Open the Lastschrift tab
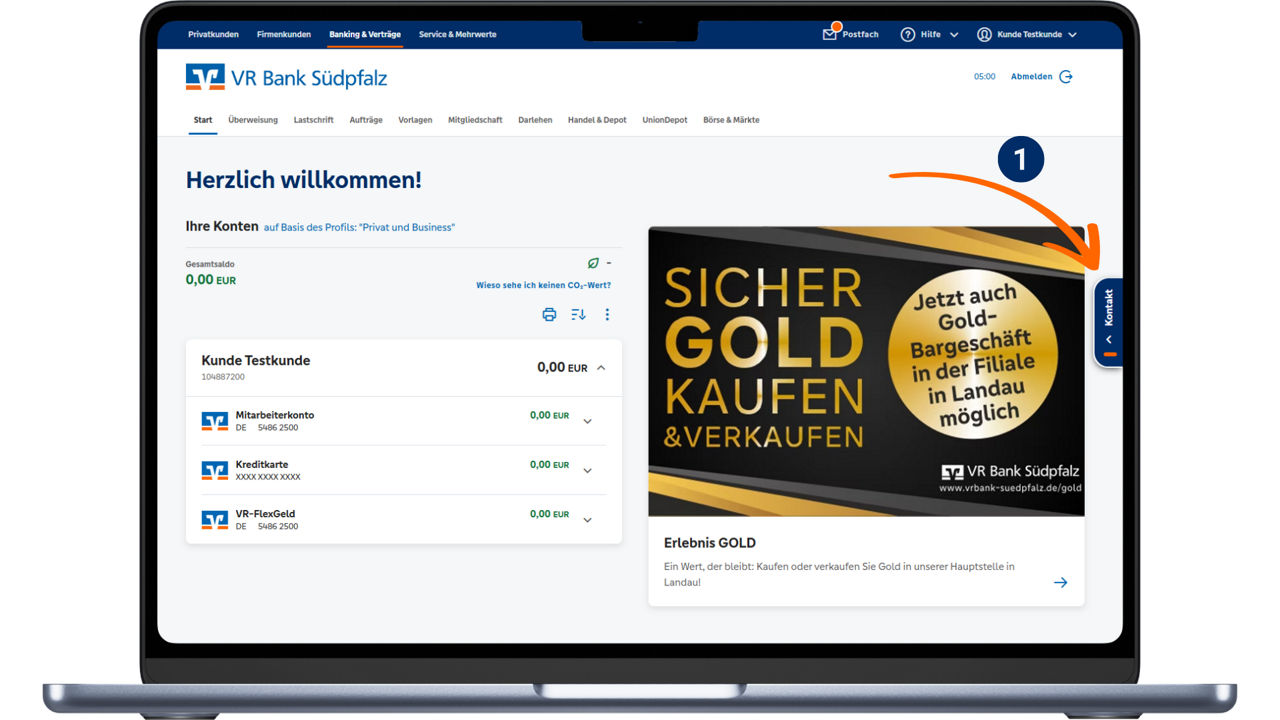Screen dimensions: 1280x720 [314, 120]
